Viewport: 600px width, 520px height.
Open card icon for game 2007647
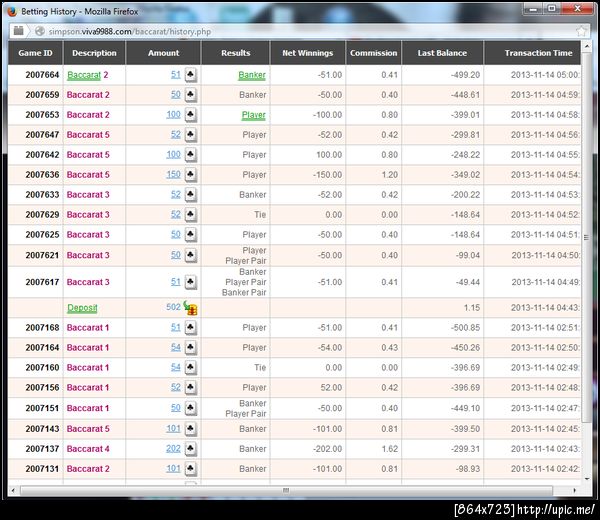191,134
